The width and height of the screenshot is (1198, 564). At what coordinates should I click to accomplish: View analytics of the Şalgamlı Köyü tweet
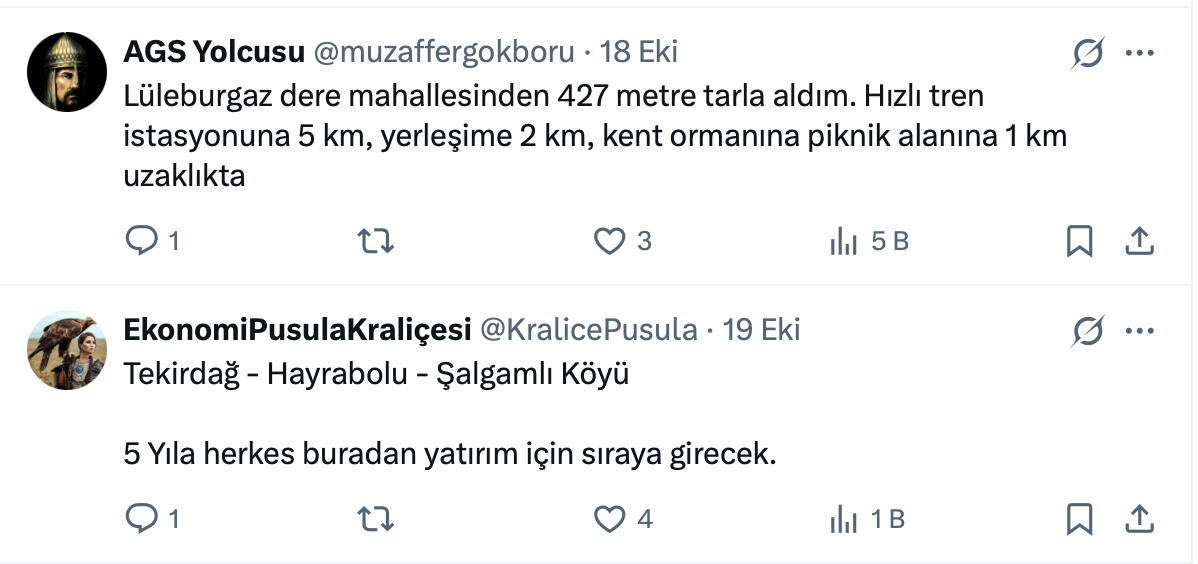coord(845,519)
